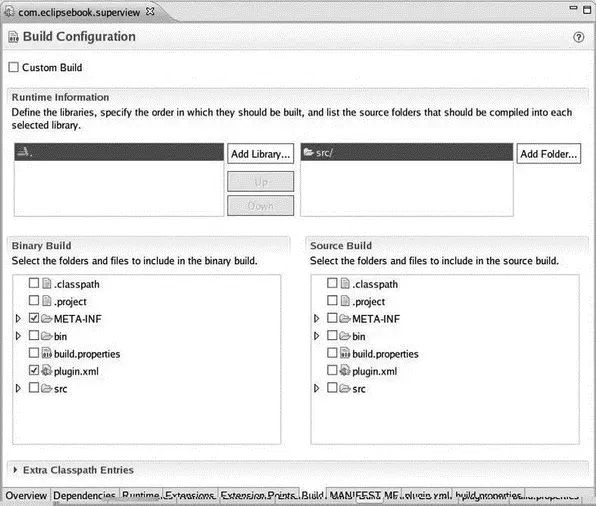This screenshot has width=596, height=506.
Task: Open the help question mark icon
Action: coord(579,37)
